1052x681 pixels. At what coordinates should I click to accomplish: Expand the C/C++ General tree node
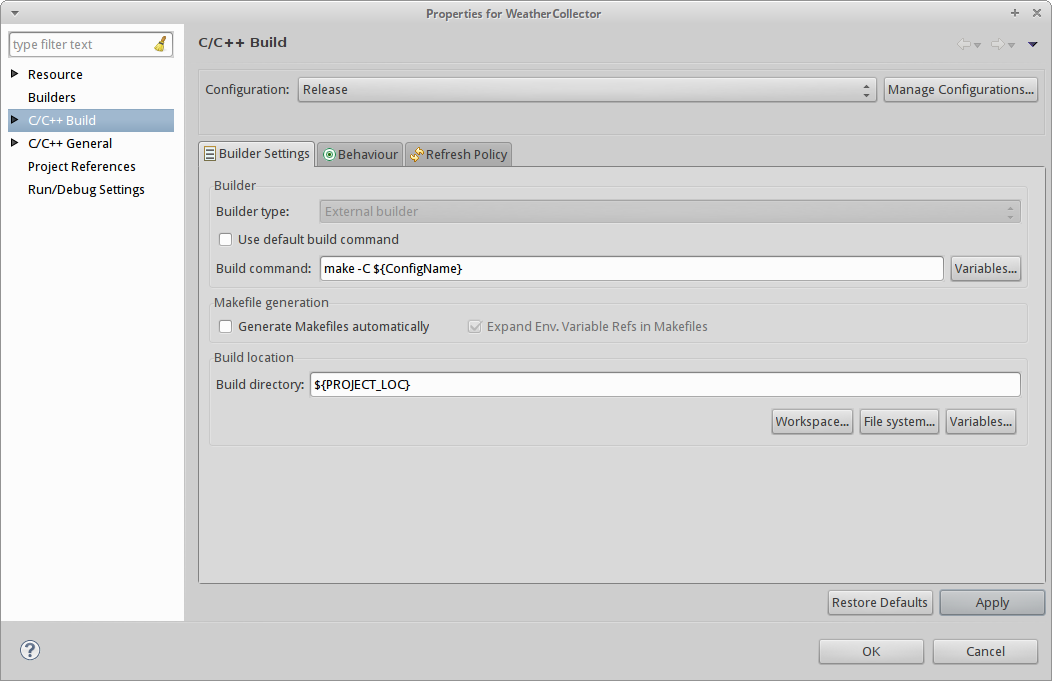coord(14,143)
